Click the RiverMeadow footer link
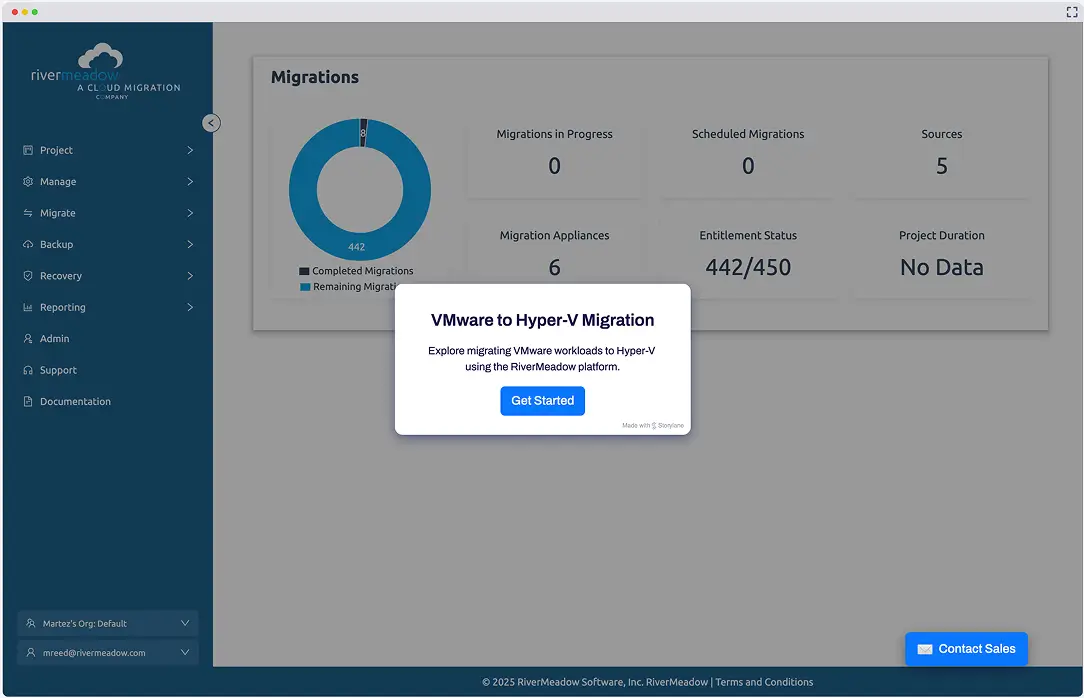Screen dimensions: 1084x698 point(677,682)
